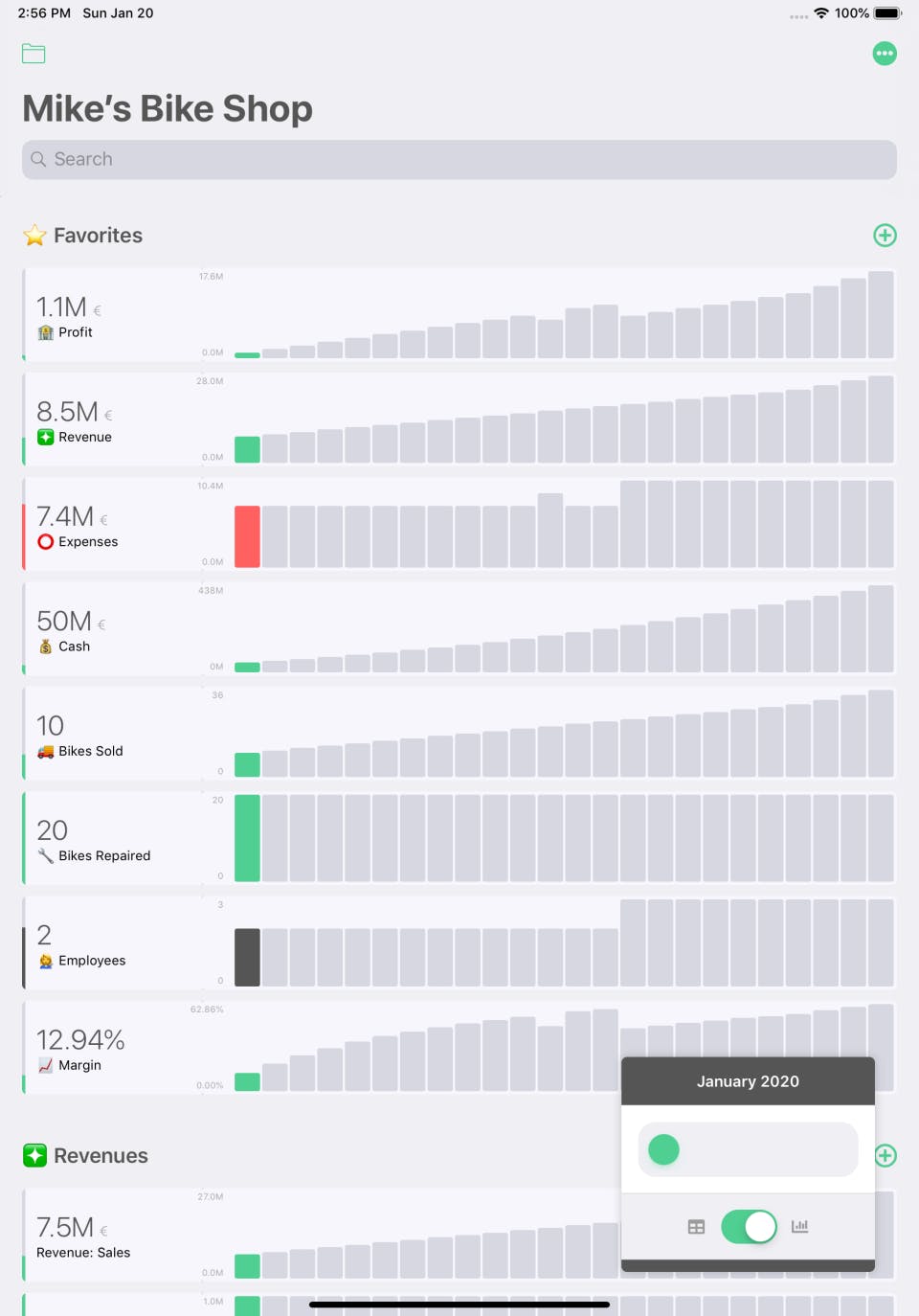This screenshot has height=1316, width=919.
Task: Switch to table view icon in popup
Action: point(696,1227)
